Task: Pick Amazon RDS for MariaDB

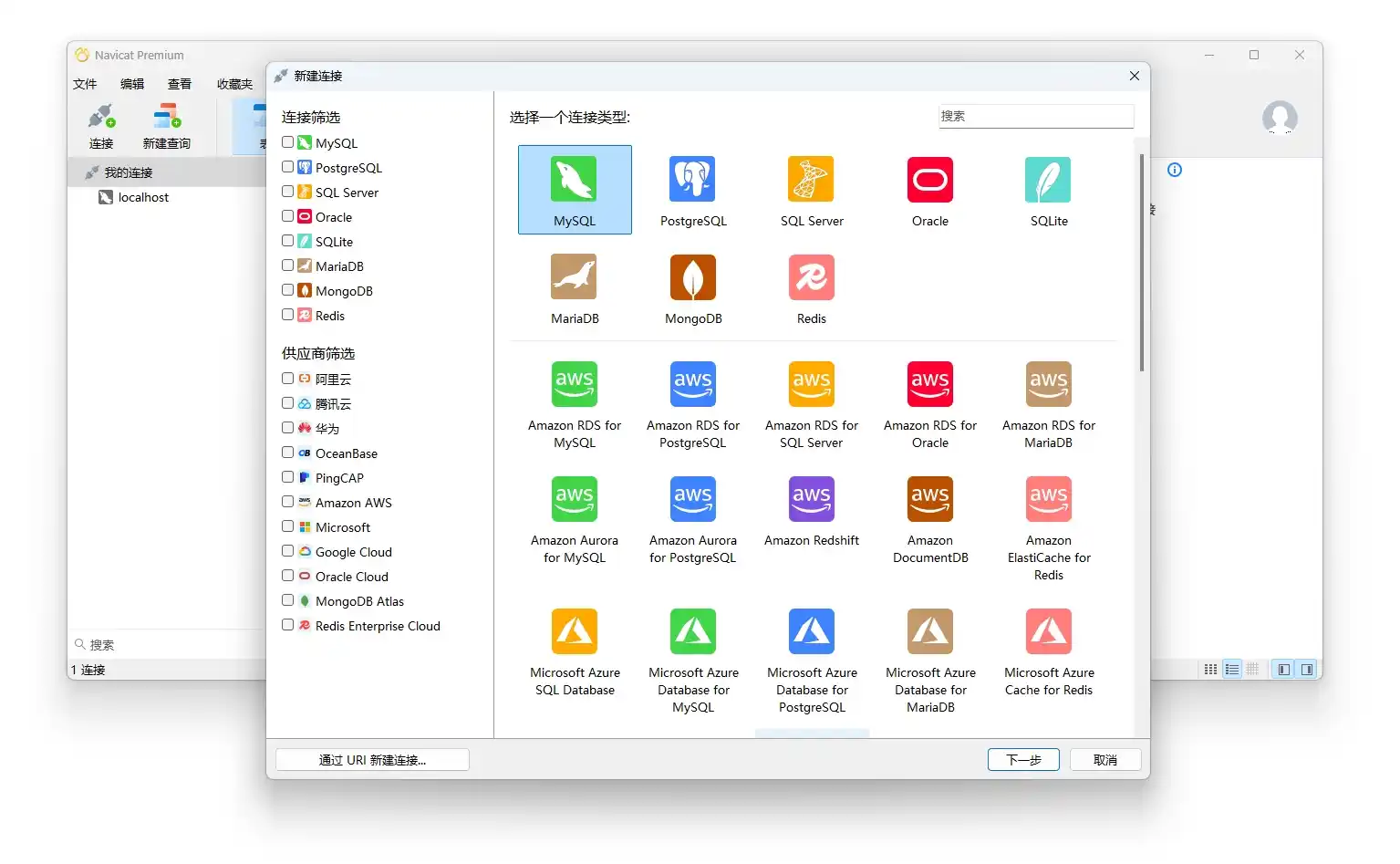Action: pos(1049,405)
